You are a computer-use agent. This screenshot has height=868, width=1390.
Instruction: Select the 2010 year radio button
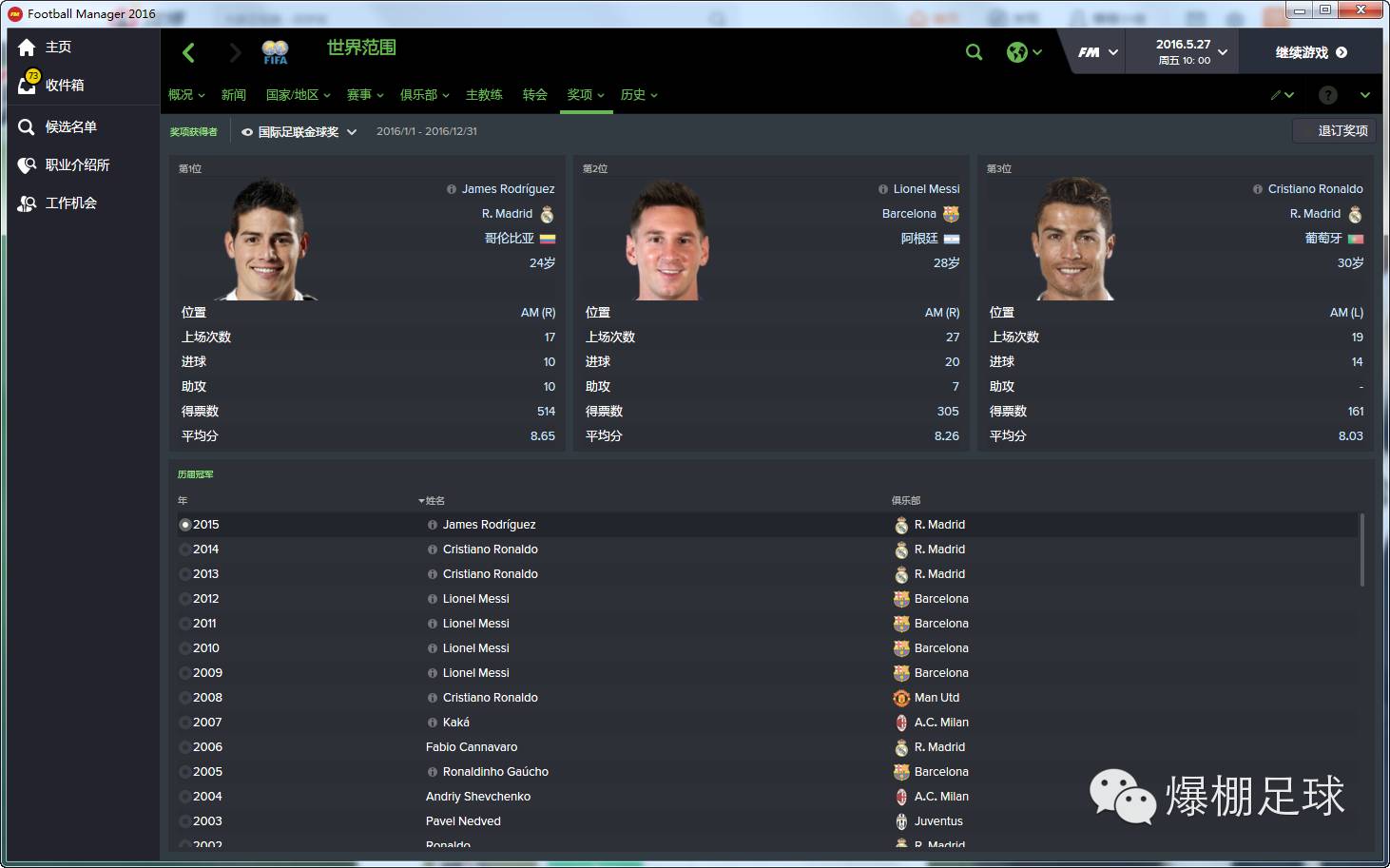(185, 648)
